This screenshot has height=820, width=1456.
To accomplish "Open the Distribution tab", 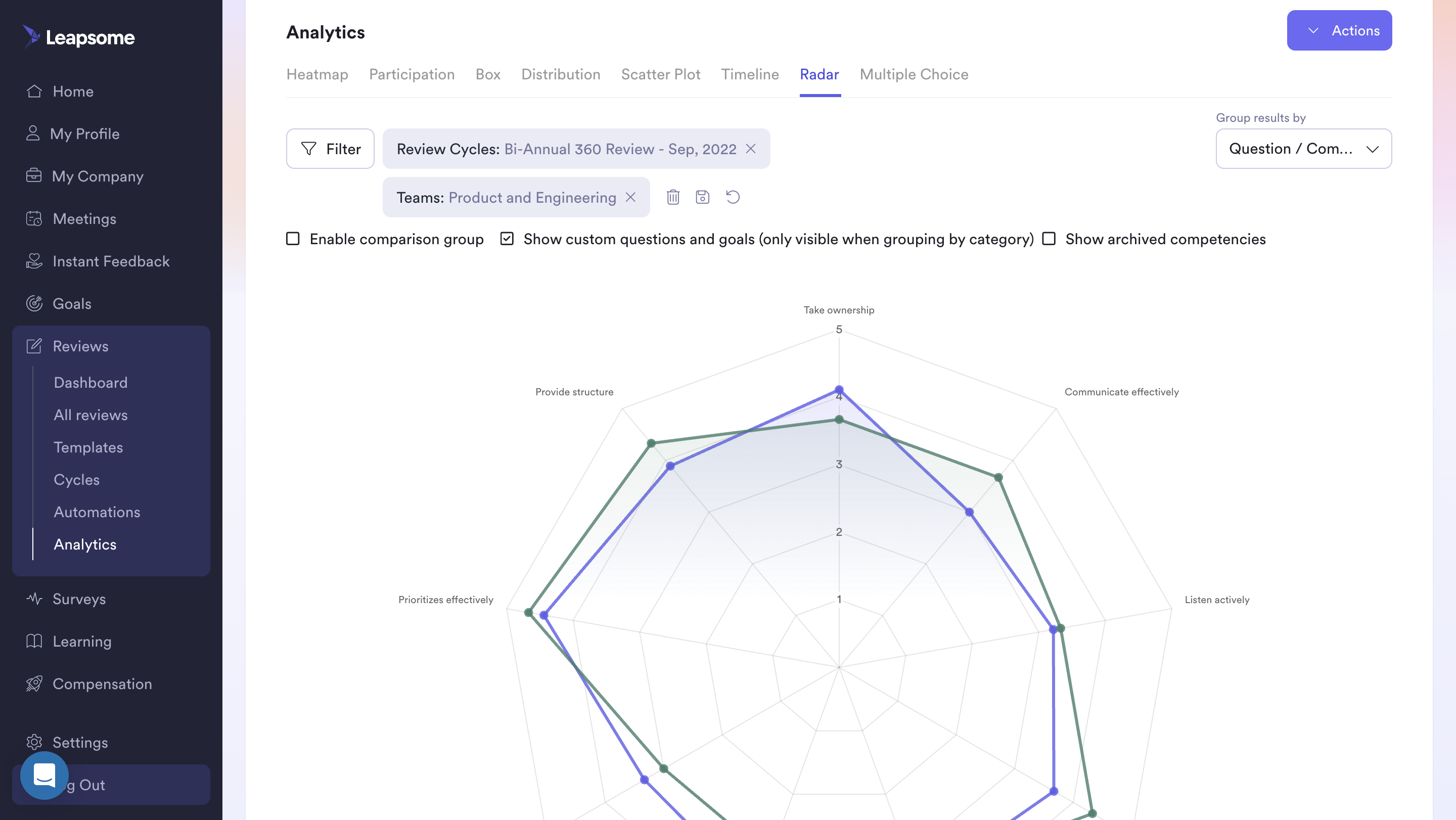I will [561, 74].
